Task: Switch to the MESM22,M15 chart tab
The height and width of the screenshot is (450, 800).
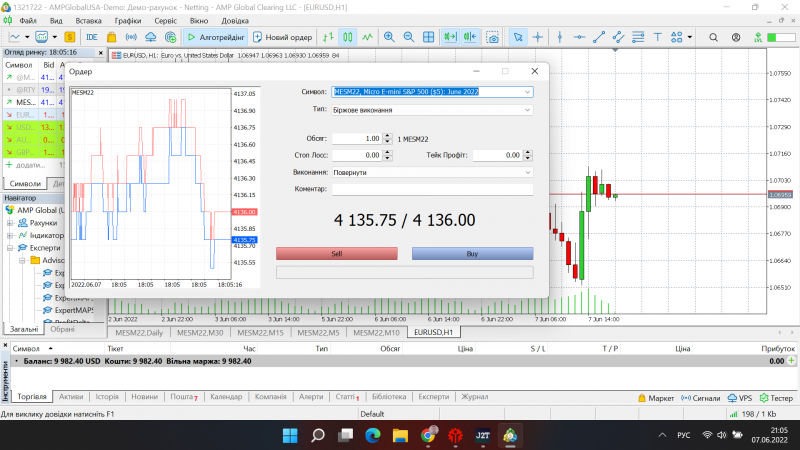Action: click(x=260, y=332)
